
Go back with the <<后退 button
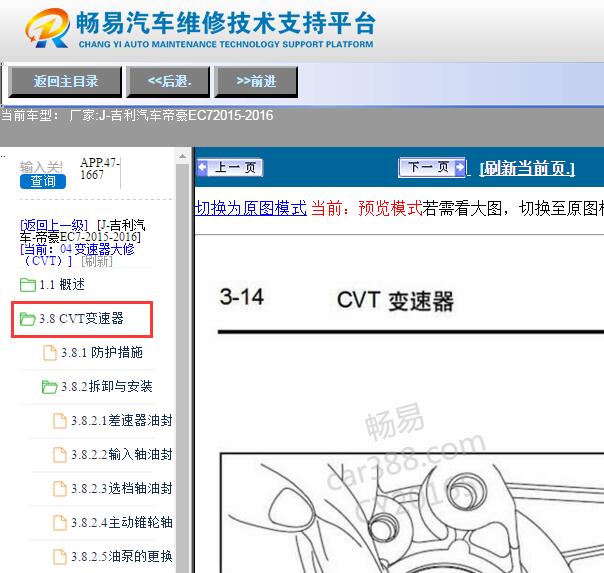[x=168, y=81]
